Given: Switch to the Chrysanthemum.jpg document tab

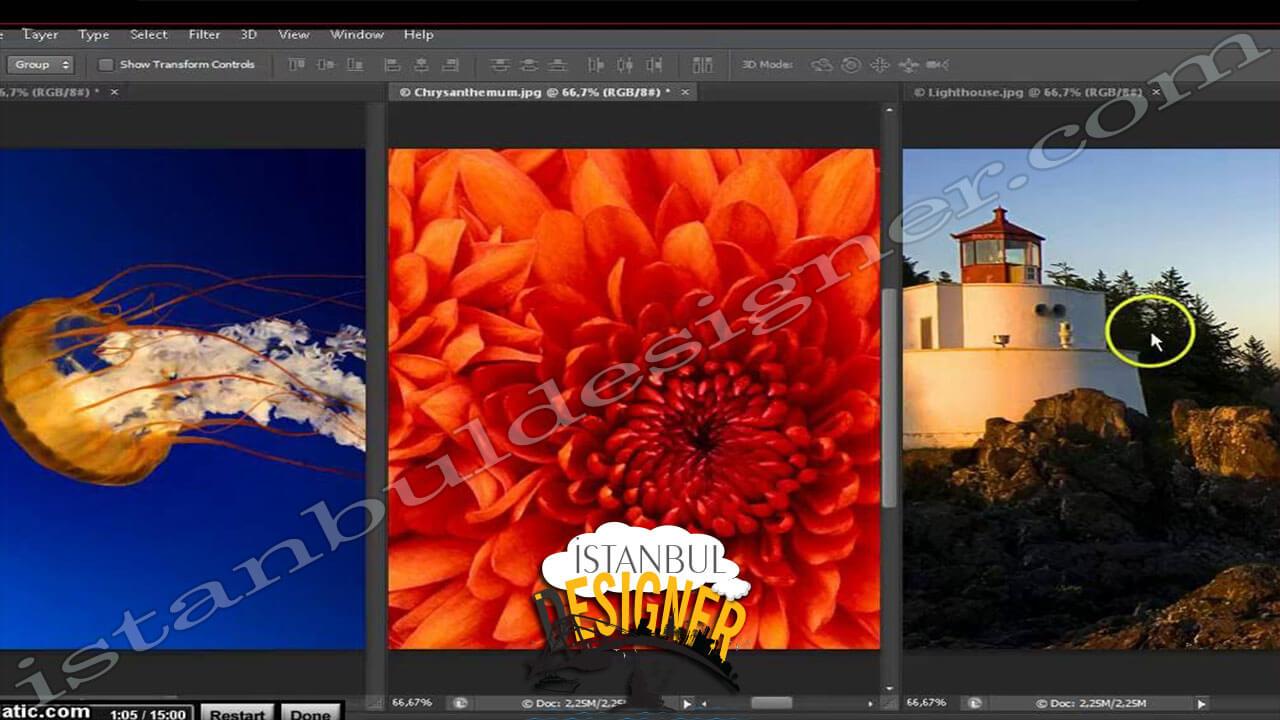Looking at the screenshot, I should pyautogui.click(x=543, y=92).
